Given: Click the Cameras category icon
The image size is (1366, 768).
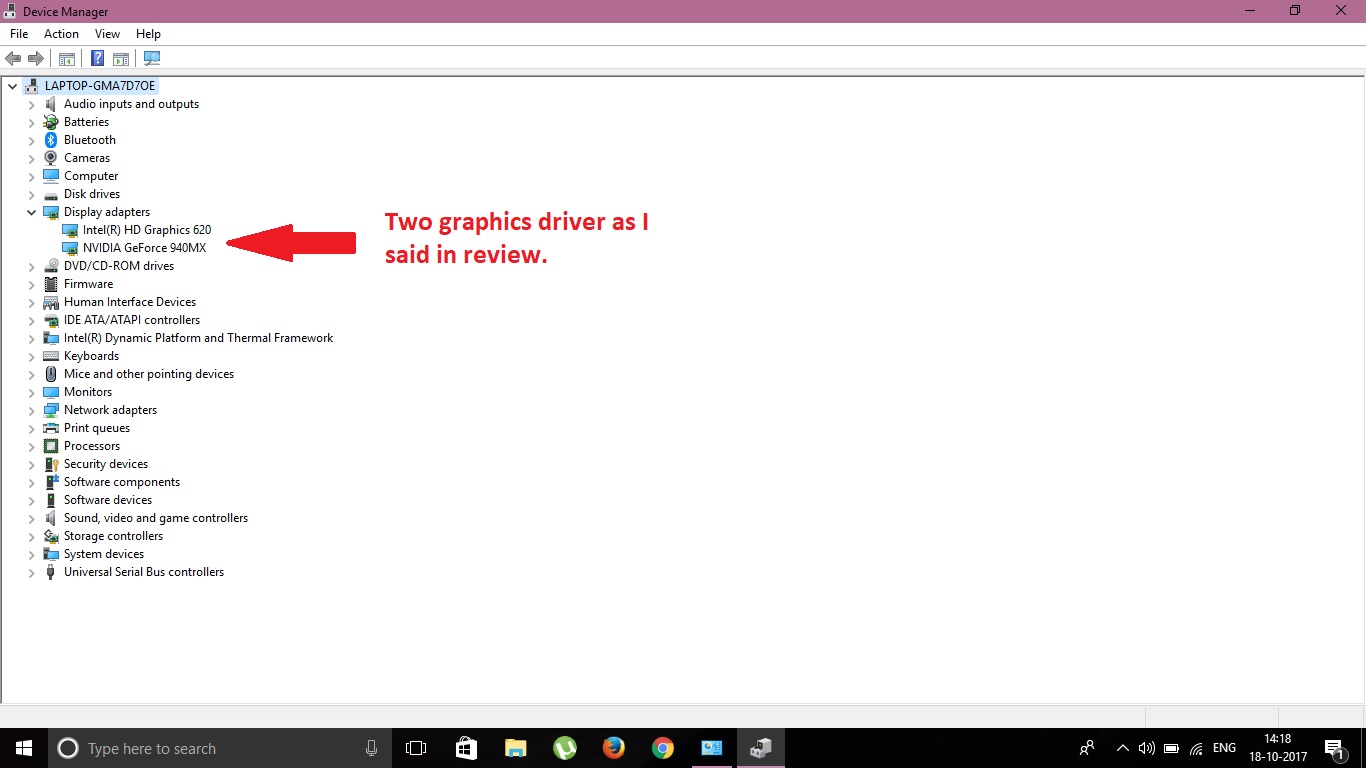Looking at the screenshot, I should (51, 158).
